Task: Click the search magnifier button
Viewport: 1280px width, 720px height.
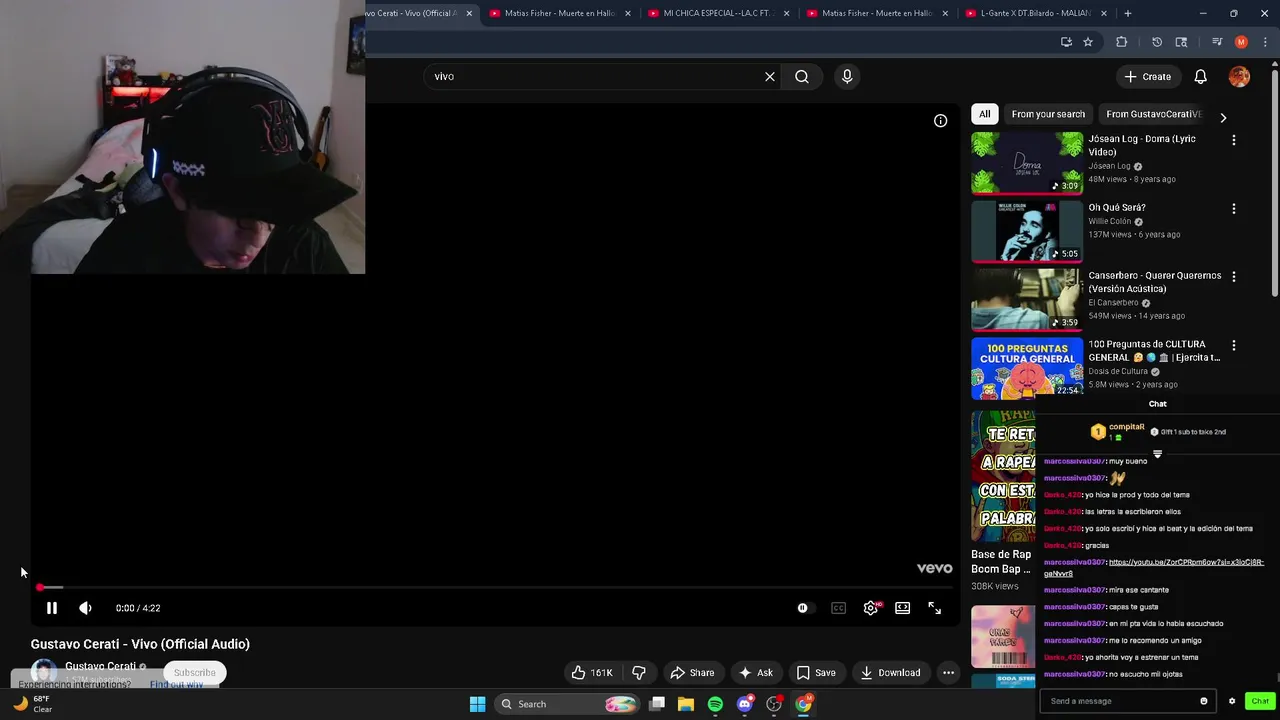Action: pyautogui.click(x=802, y=77)
